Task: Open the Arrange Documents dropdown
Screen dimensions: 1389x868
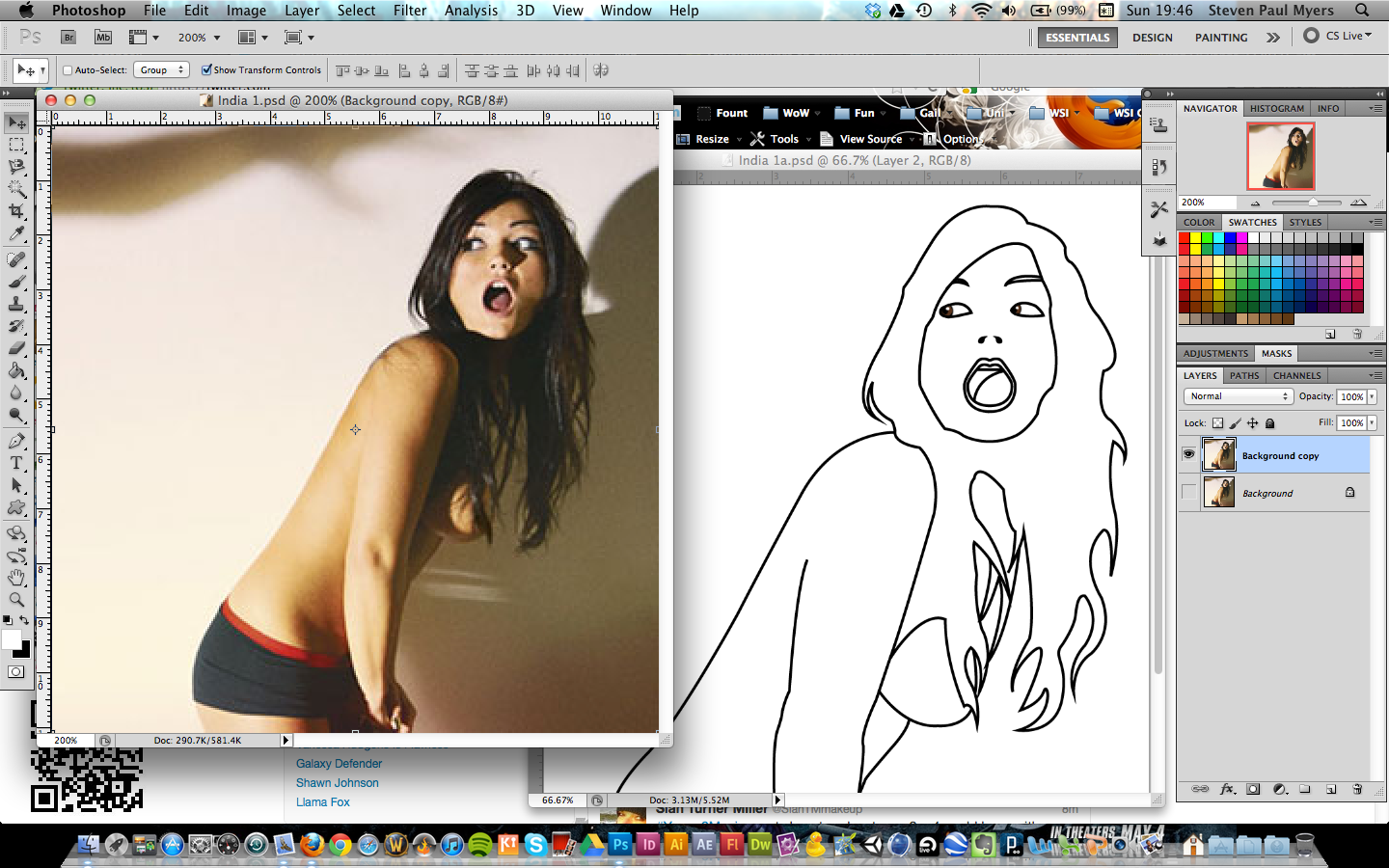Action: click(x=253, y=38)
